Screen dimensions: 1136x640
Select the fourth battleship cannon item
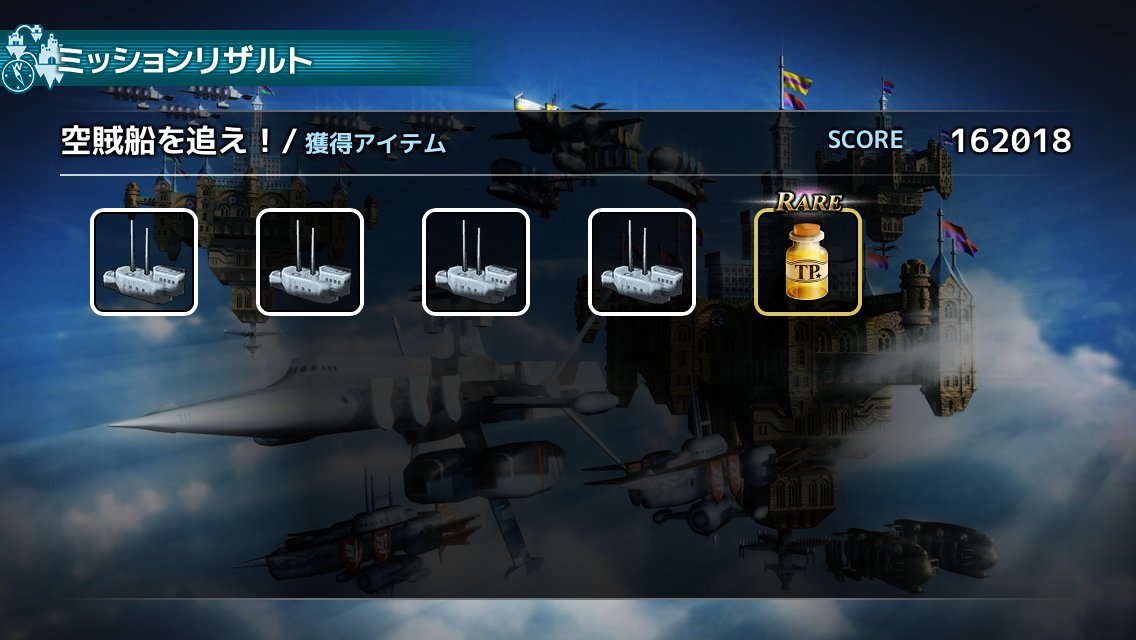tap(641, 262)
